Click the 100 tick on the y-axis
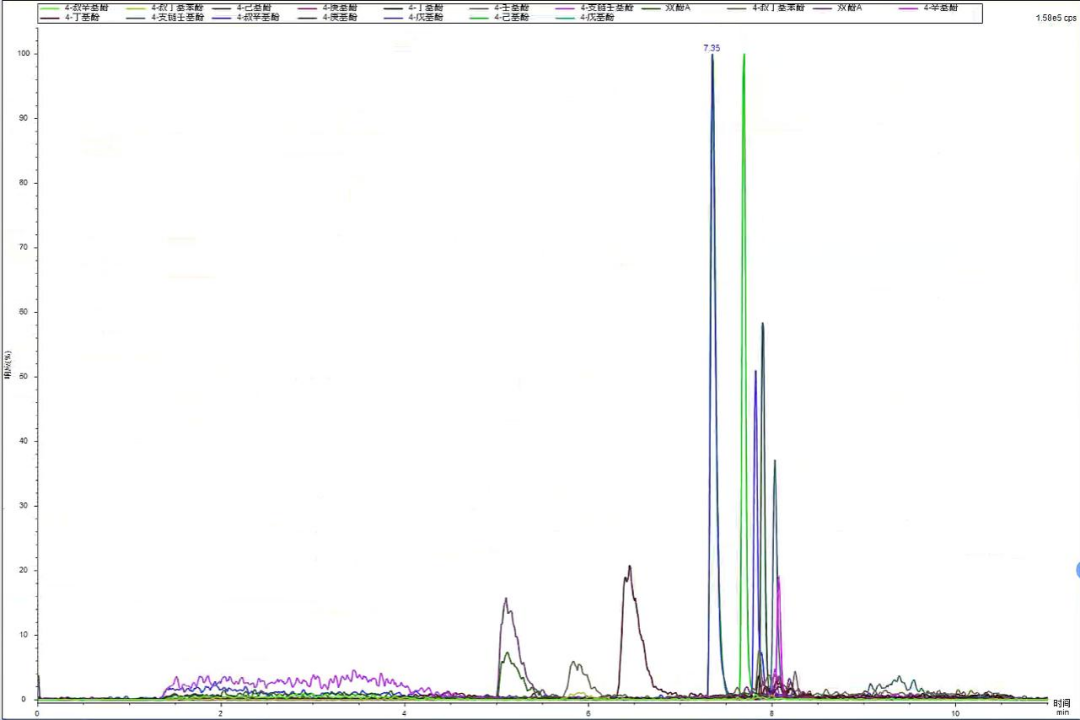The image size is (1080, 720). click(x=23, y=54)
